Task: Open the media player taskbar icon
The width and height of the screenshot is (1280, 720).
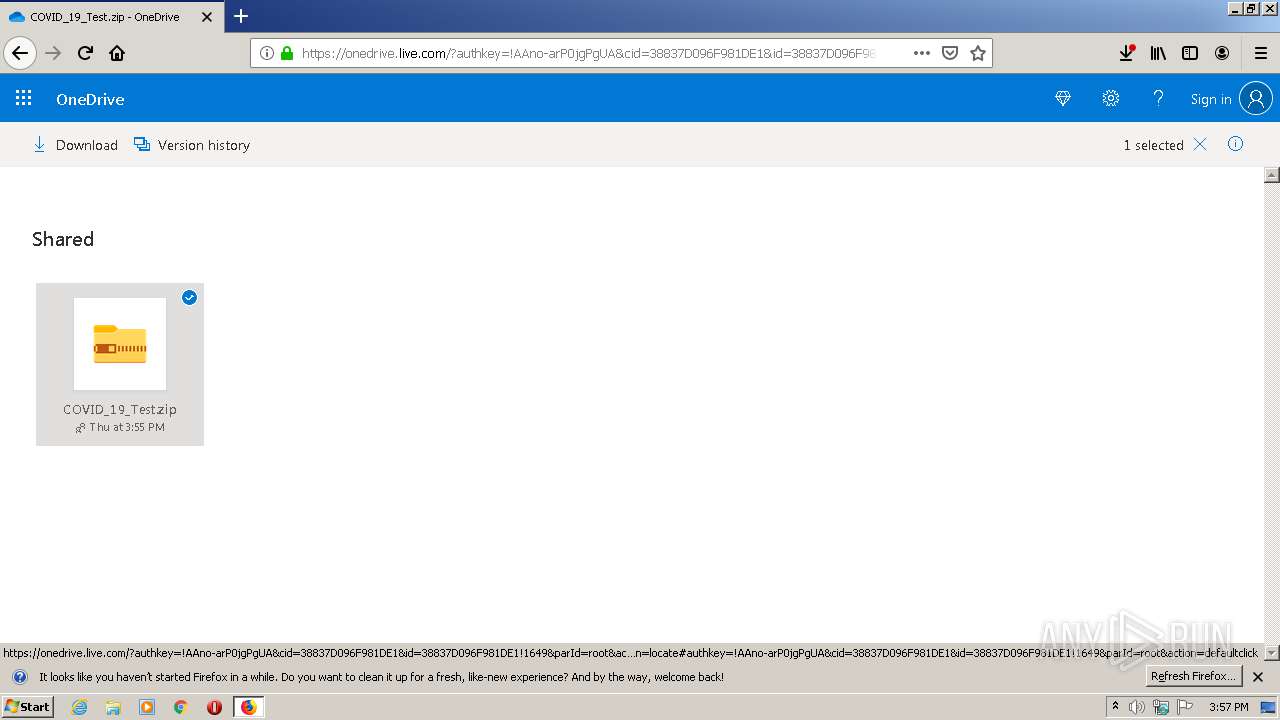Action: (147, 707)
